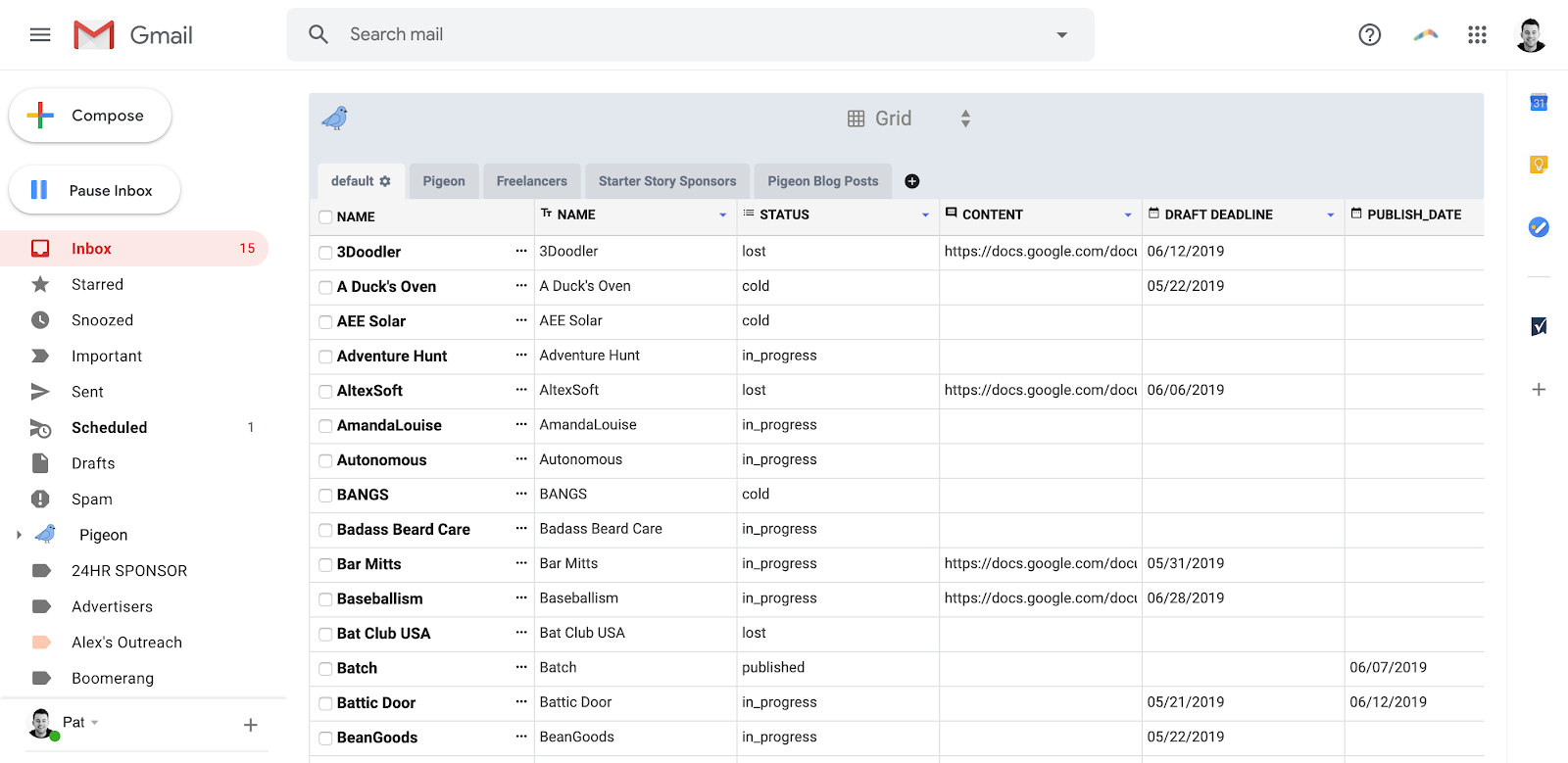Open the main menu hamburger icon

(x=40, y=35)
